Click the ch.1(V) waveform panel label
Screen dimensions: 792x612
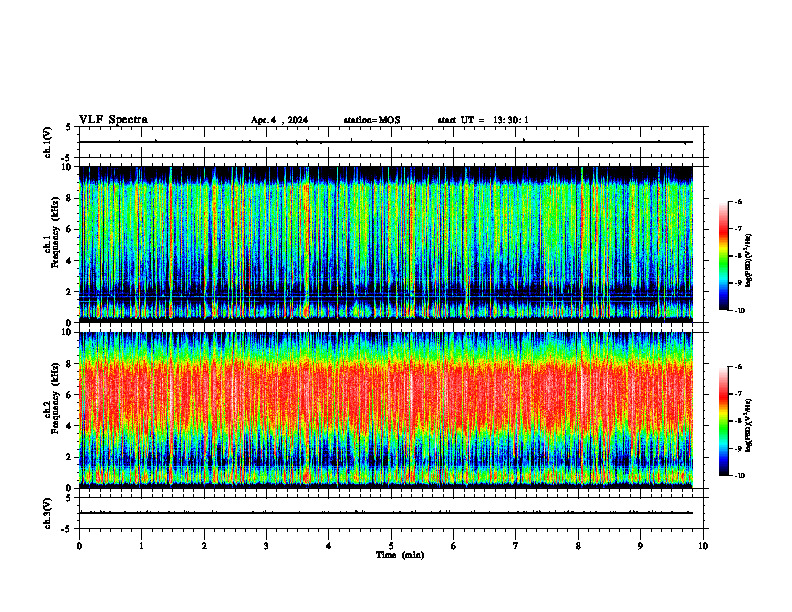(47, 142)
